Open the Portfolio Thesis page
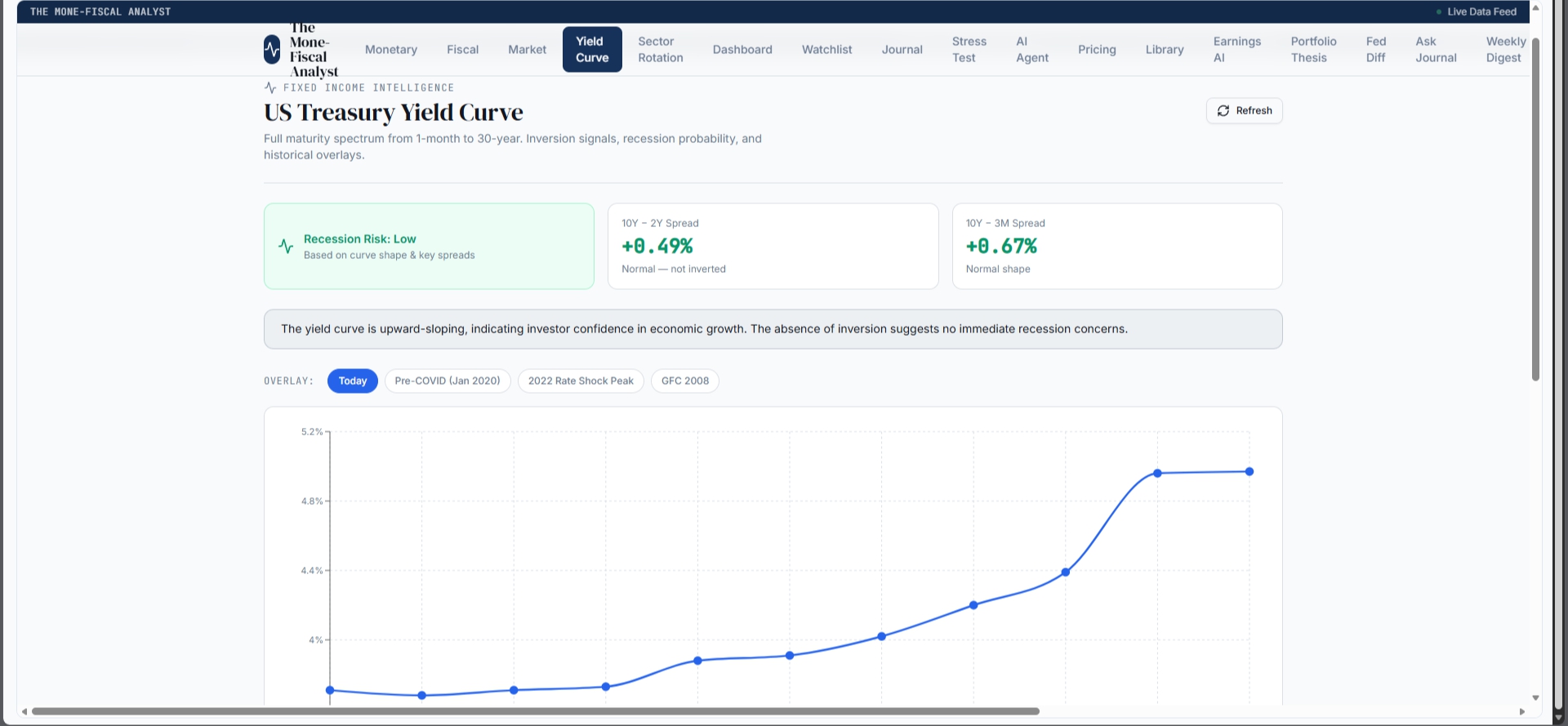The width and height of the screenshot is (1568, 726). pyautogui.click(x=1313, y=50)
